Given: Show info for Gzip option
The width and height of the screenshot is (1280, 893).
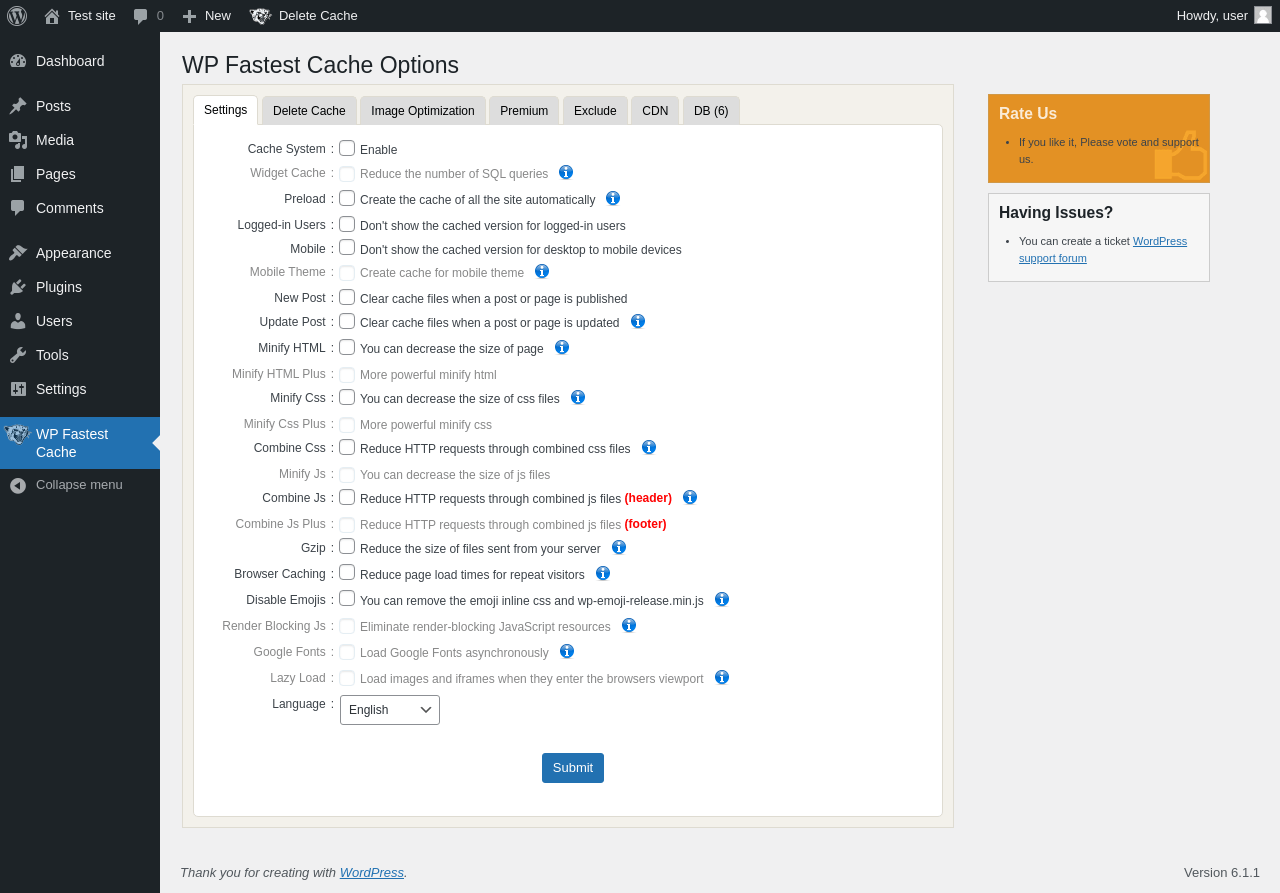Looking at the screenshot, I should (x=619, y=547).
